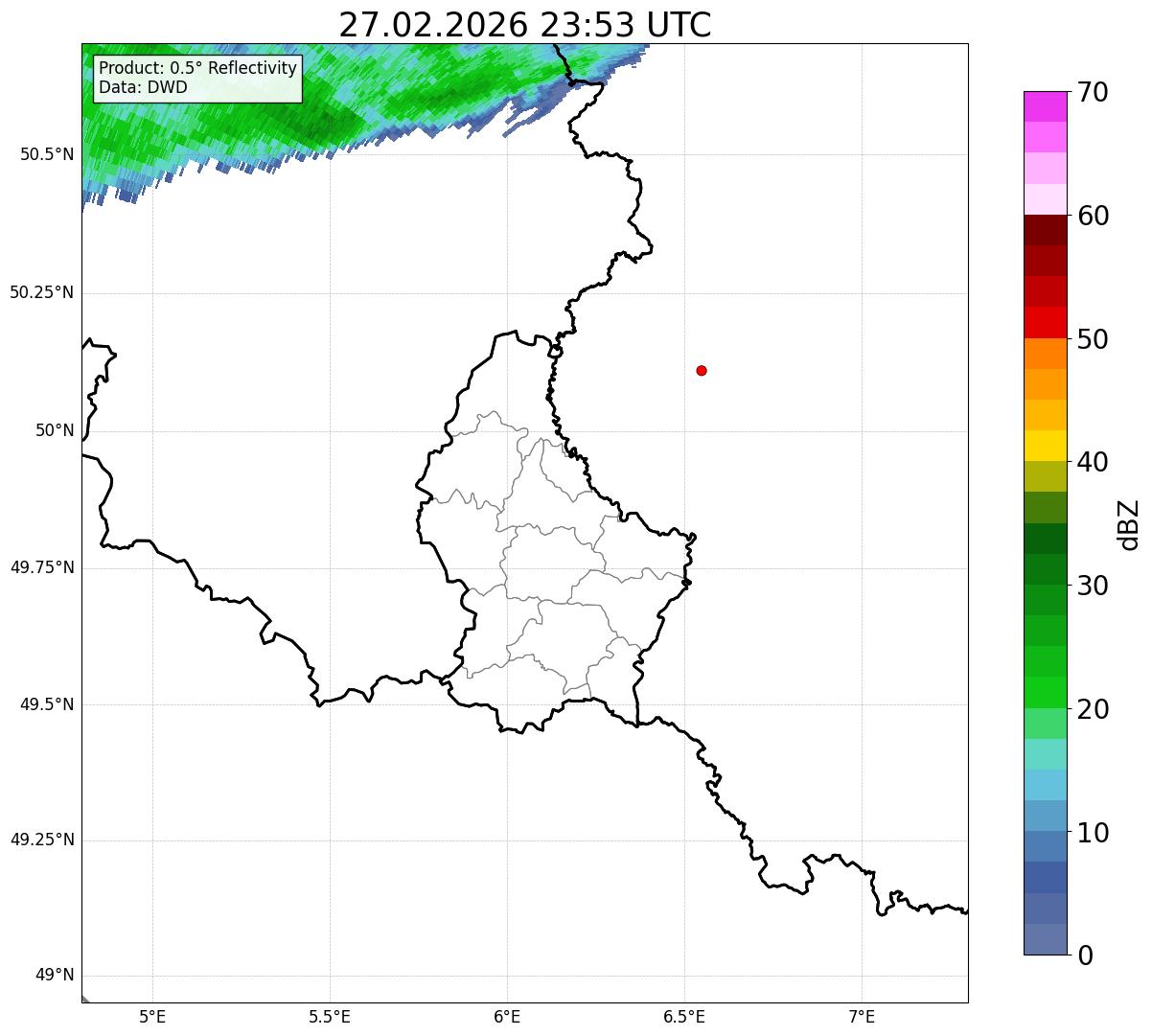Click the longitude label "6°E"

click(x=507, y=1017)
